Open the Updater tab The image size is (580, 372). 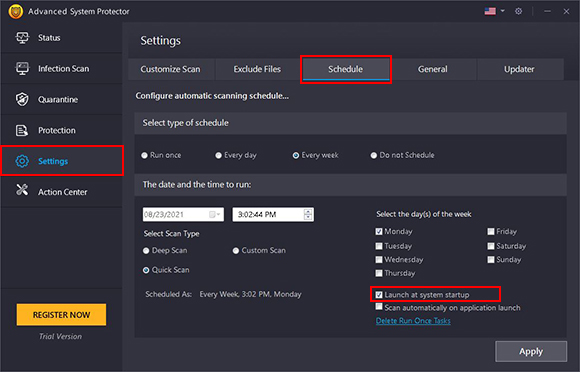click(519, 69)
